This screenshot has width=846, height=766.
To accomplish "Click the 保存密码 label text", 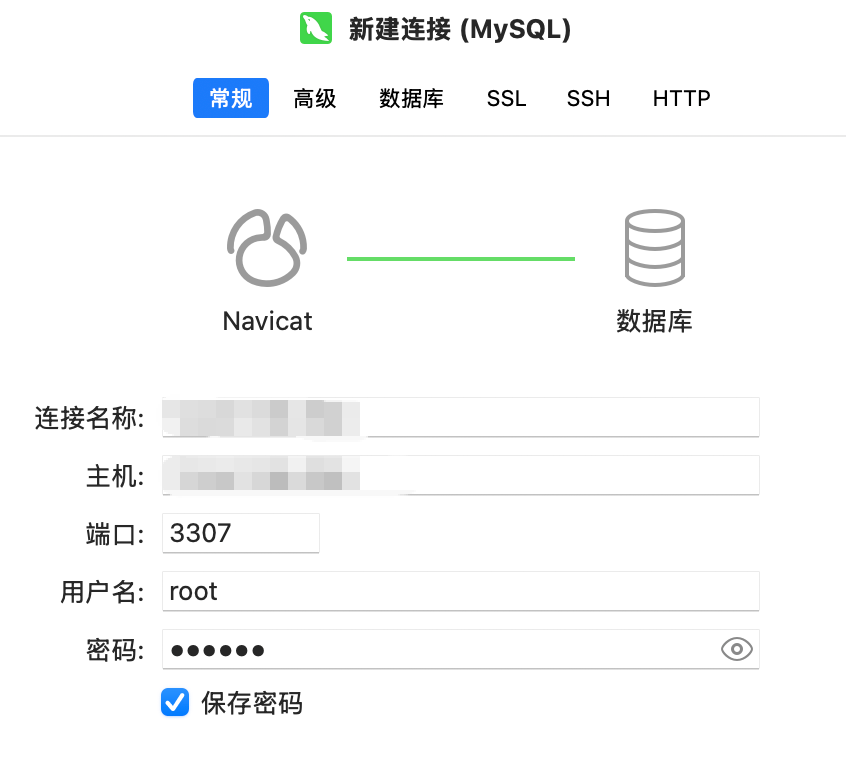I will point(252,703).
